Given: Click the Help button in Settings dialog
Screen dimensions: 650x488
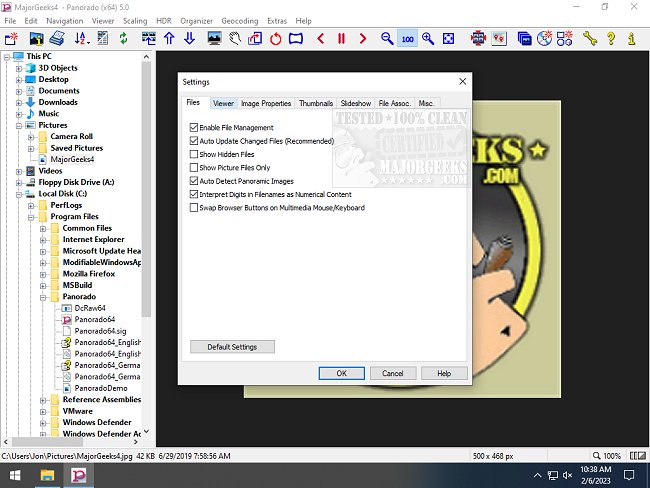Looking at the screenshot, I should (444, 373).
